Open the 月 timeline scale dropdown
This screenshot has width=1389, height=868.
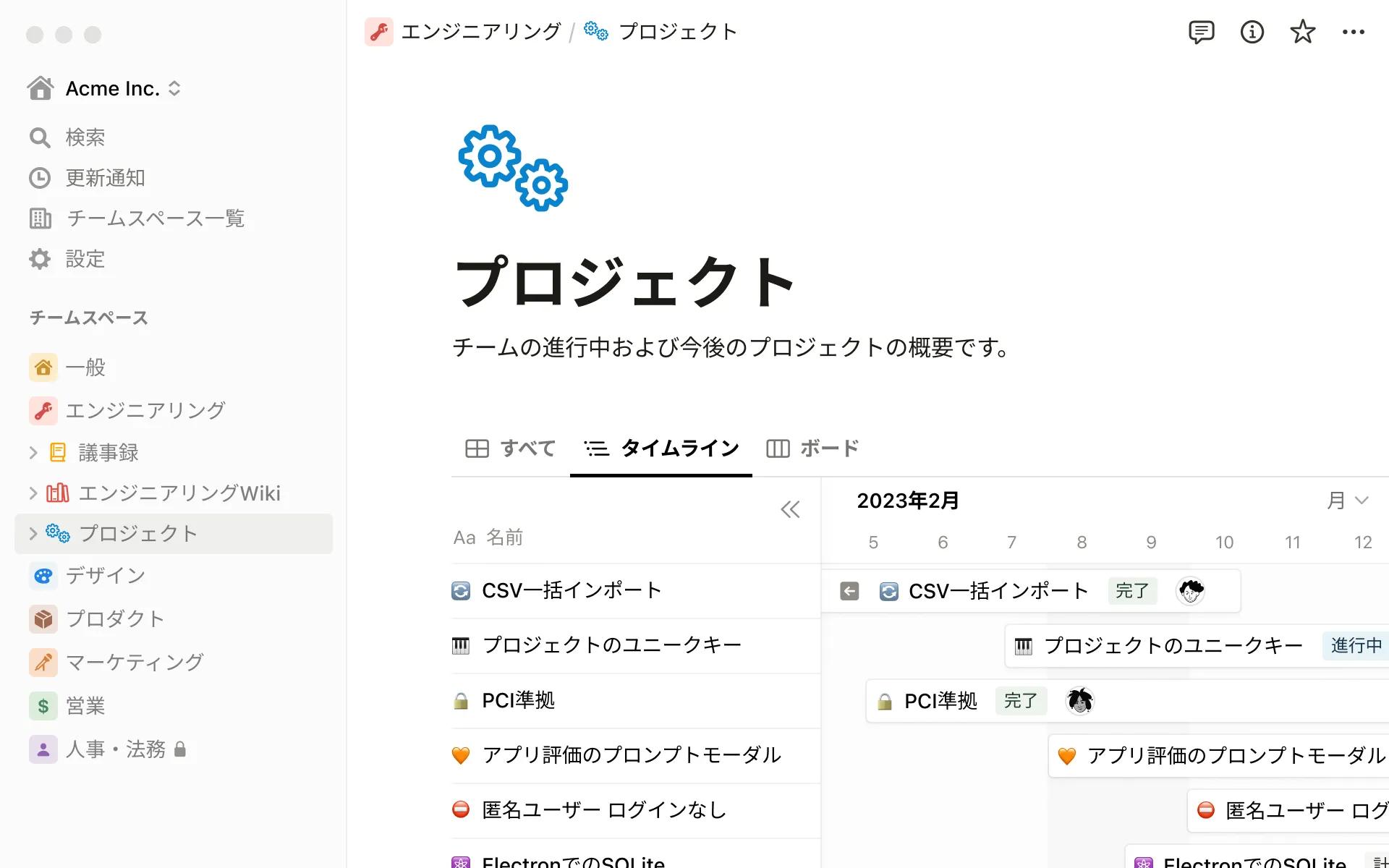point(1347,501)
